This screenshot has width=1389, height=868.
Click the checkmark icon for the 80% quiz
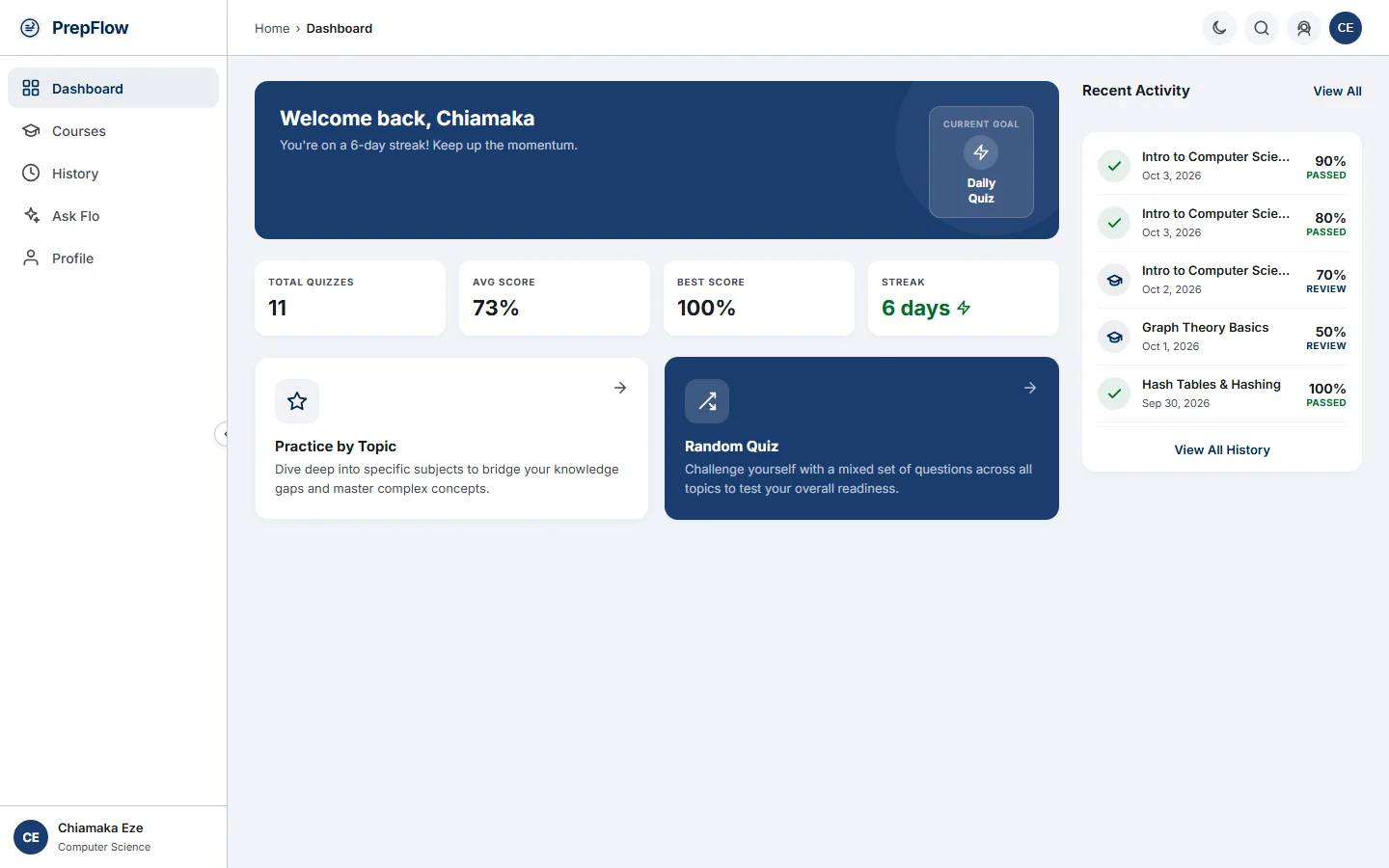[x=1114, y=223]
